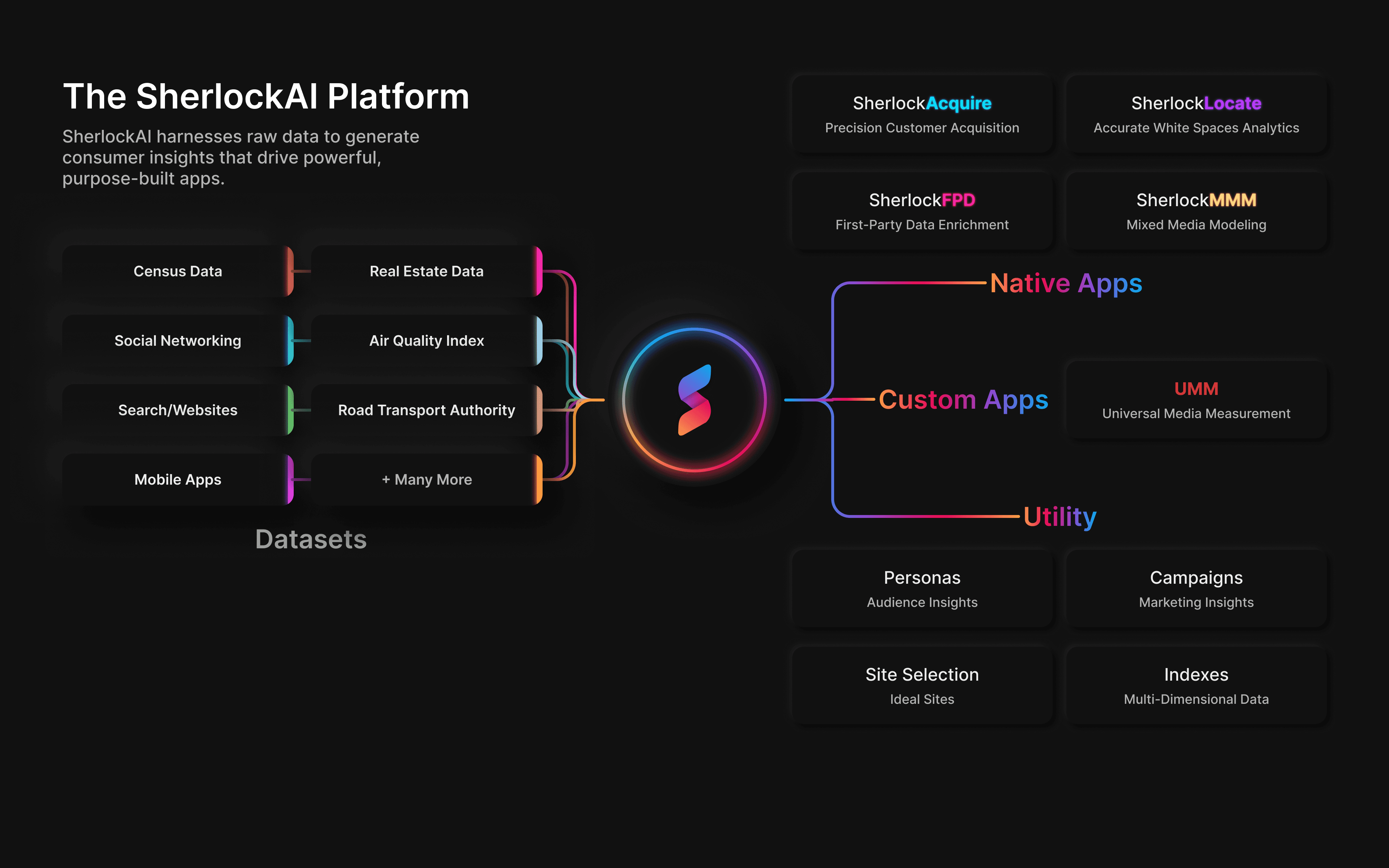Screen dimensions: 1389x868
Task: Select SherlockFPD First-Party Data Enrichment card
Action: pos(922,211)
